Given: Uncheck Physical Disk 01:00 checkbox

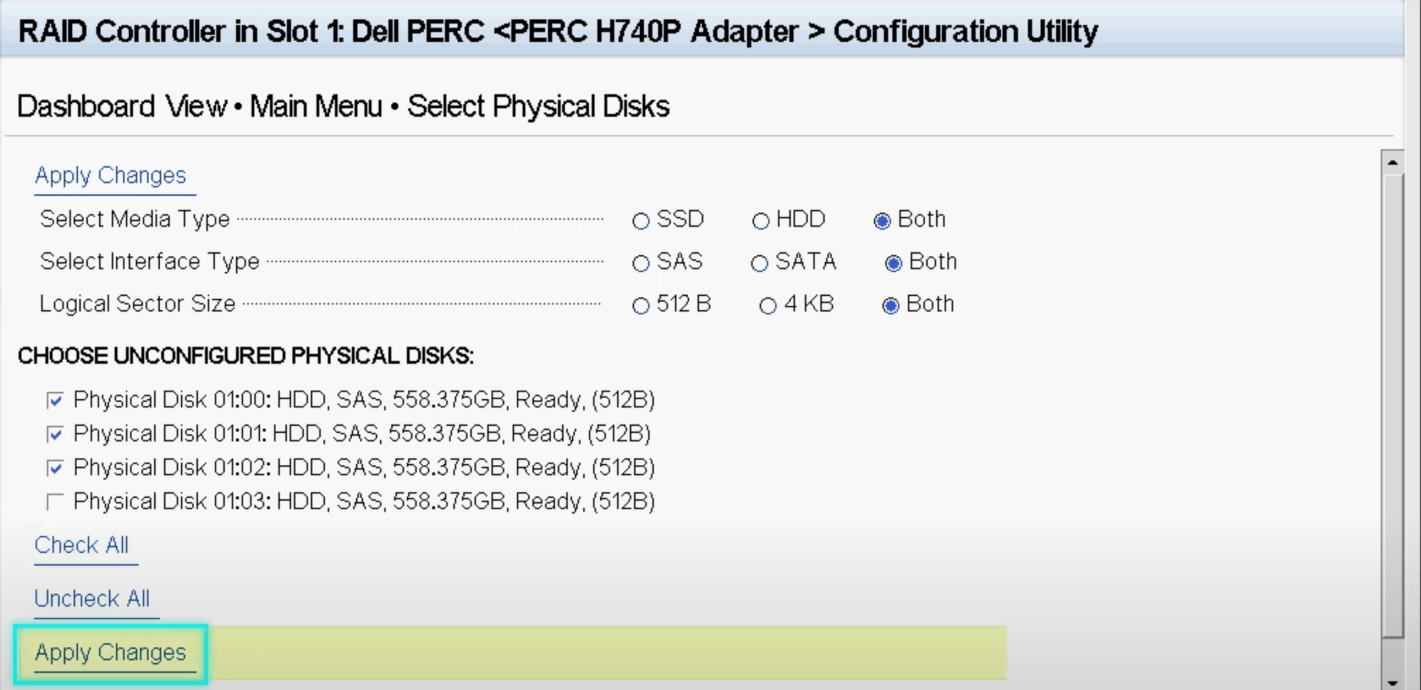Looking at the screenshot, I should pos(55,401).
